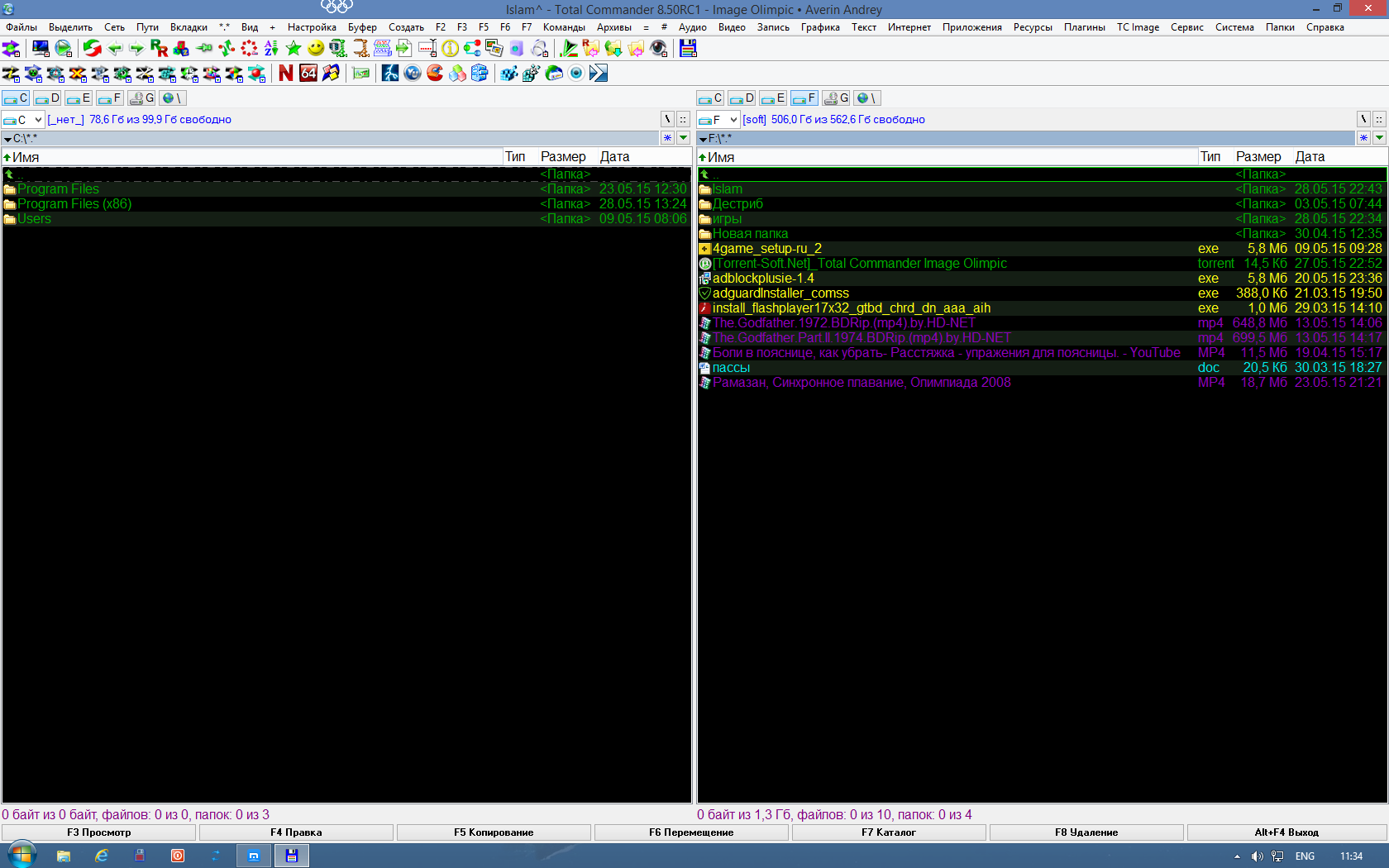Click the green-red refresh icon in toolbar
Screen dimensions: 1389x868
click(92, 49)
